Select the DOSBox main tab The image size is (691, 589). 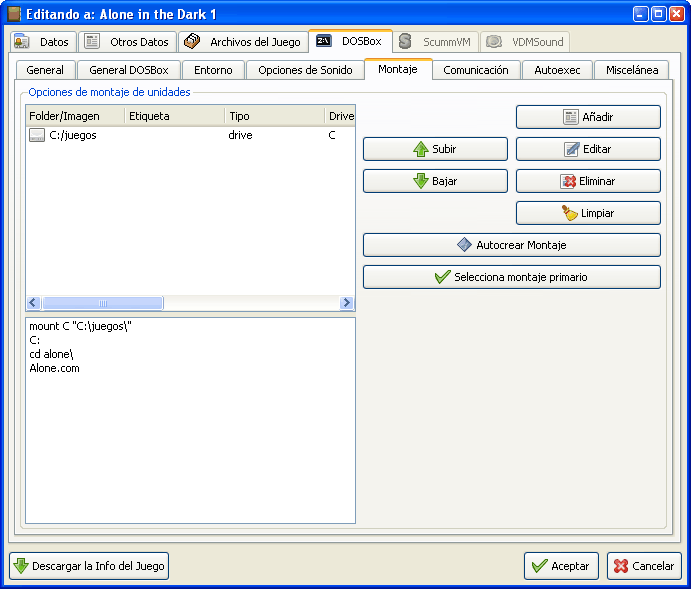tap(350, 41)
